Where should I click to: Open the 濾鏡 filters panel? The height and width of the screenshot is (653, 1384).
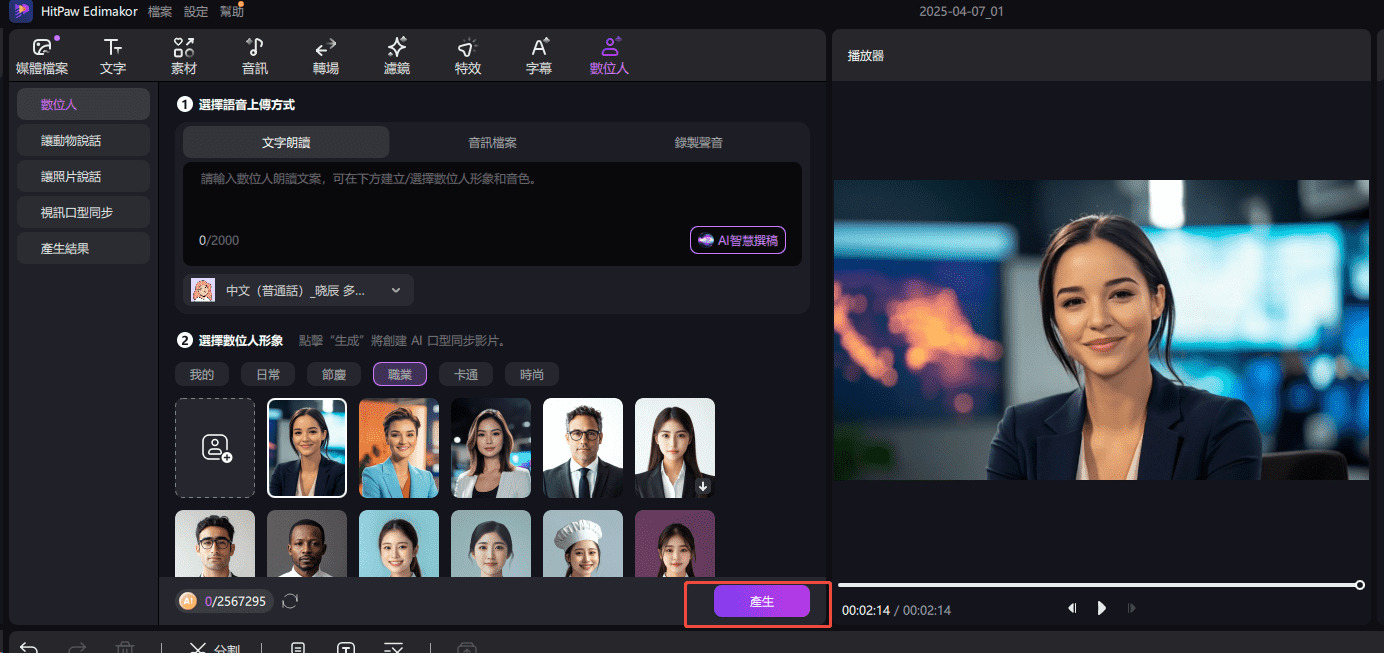396,55
